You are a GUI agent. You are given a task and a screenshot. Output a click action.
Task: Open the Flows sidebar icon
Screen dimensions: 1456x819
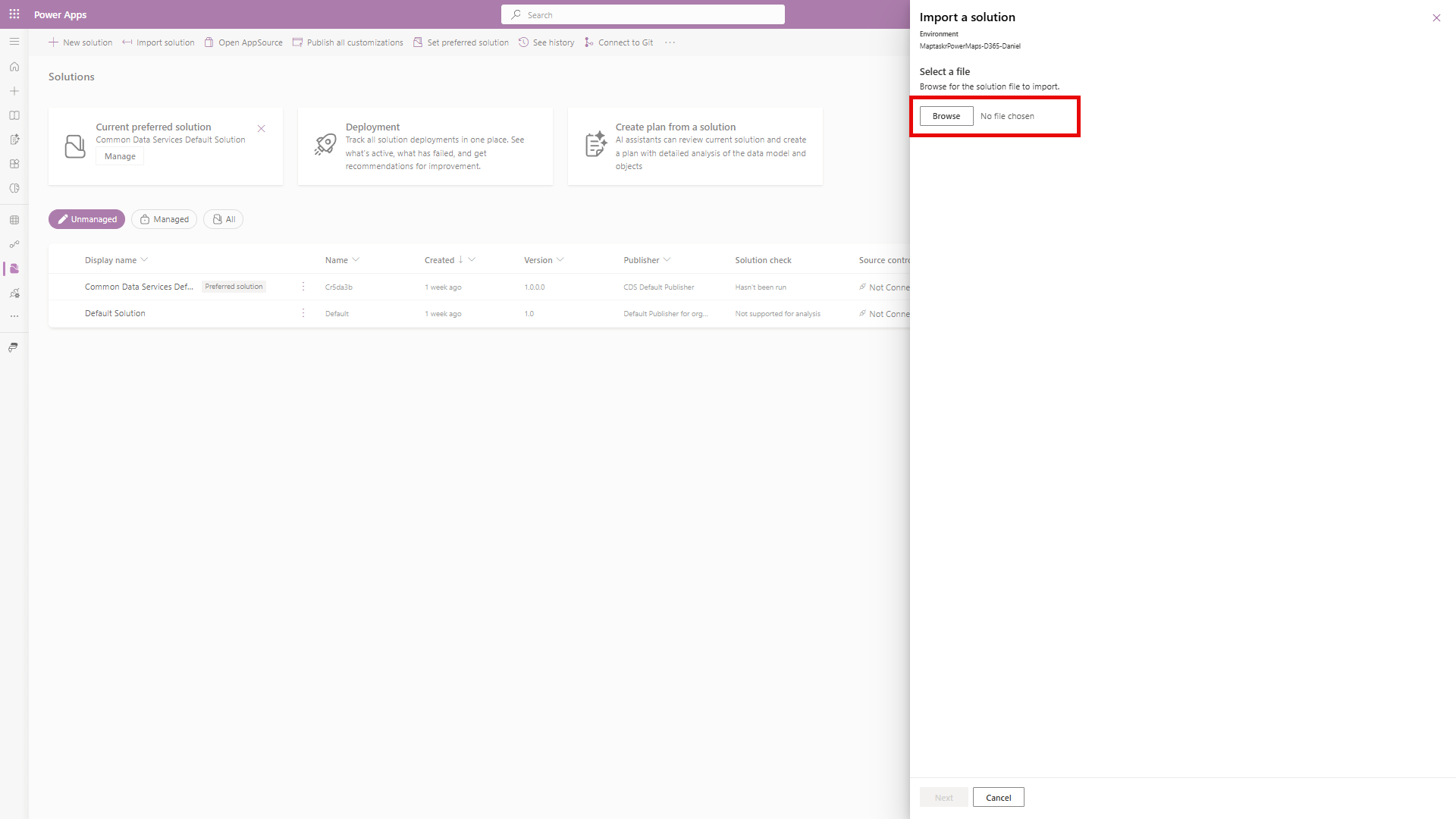tap(14, 244)
